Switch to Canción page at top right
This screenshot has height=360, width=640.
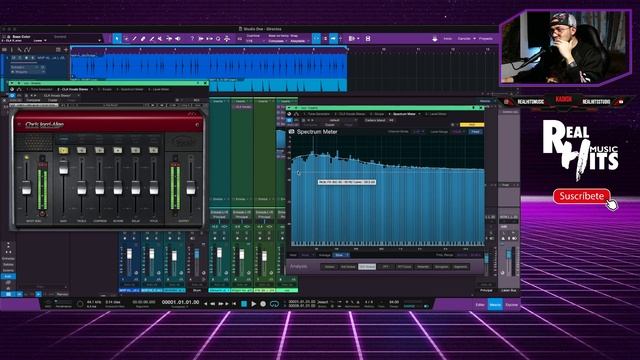coord(464,38)
